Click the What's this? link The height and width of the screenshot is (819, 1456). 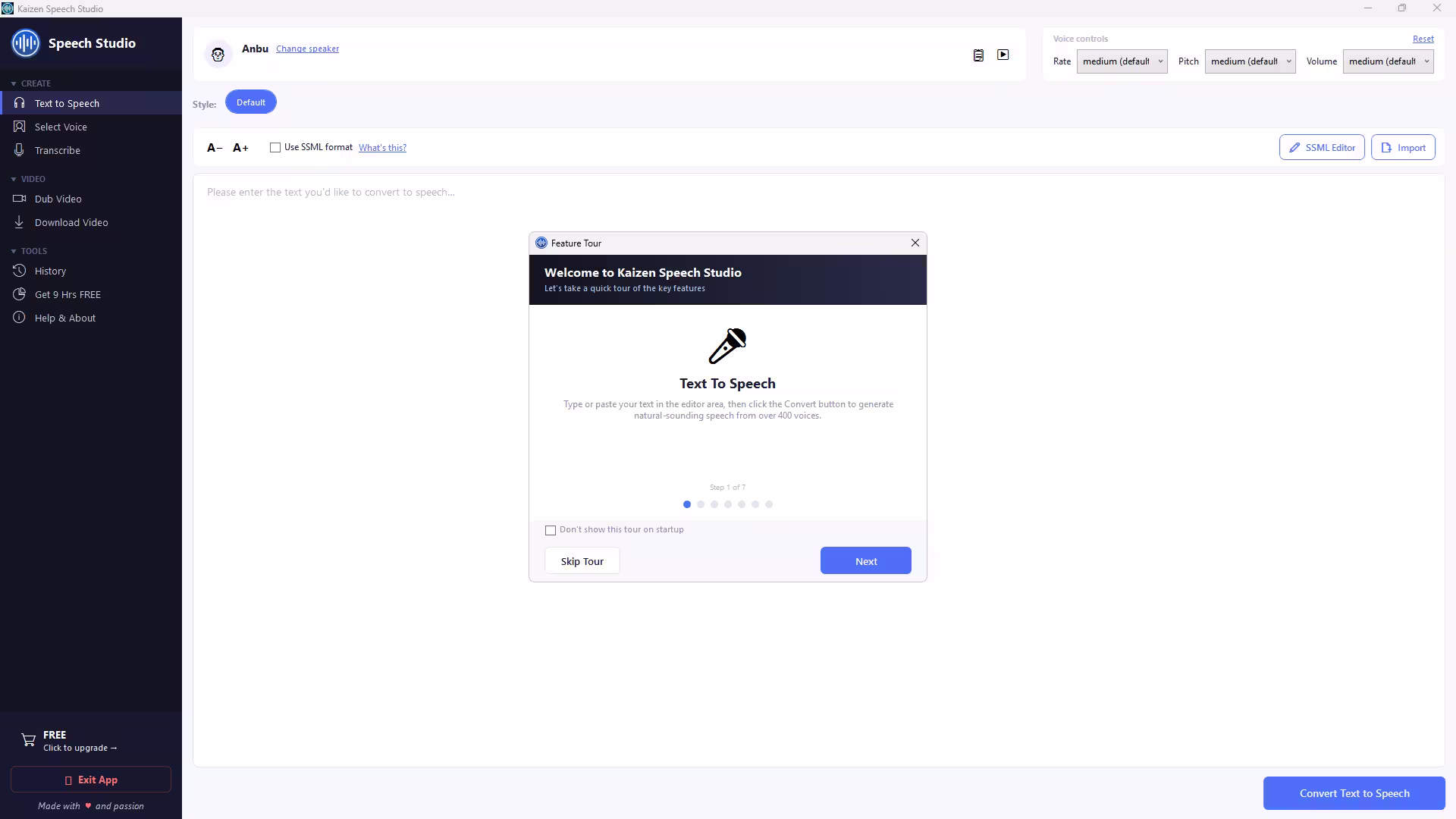(x=382, y=148)
